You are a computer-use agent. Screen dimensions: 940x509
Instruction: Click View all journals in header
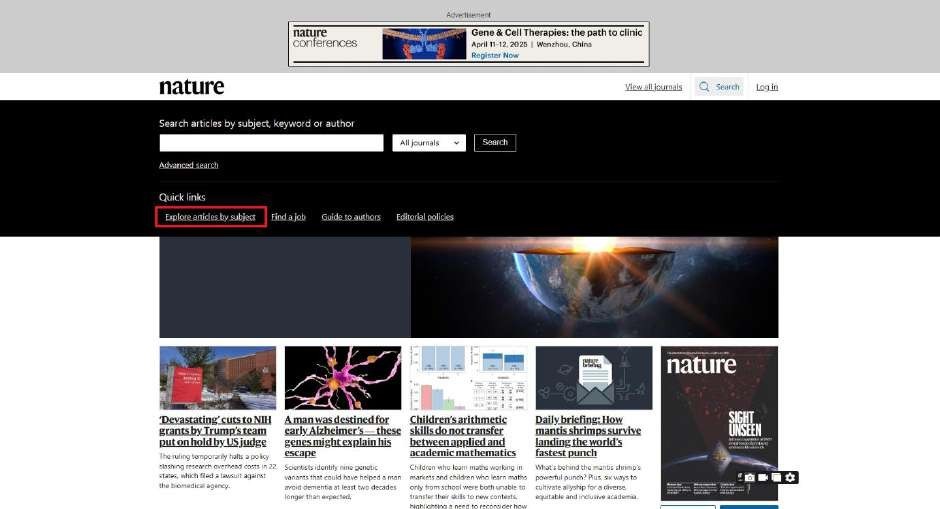coord(653,87)
